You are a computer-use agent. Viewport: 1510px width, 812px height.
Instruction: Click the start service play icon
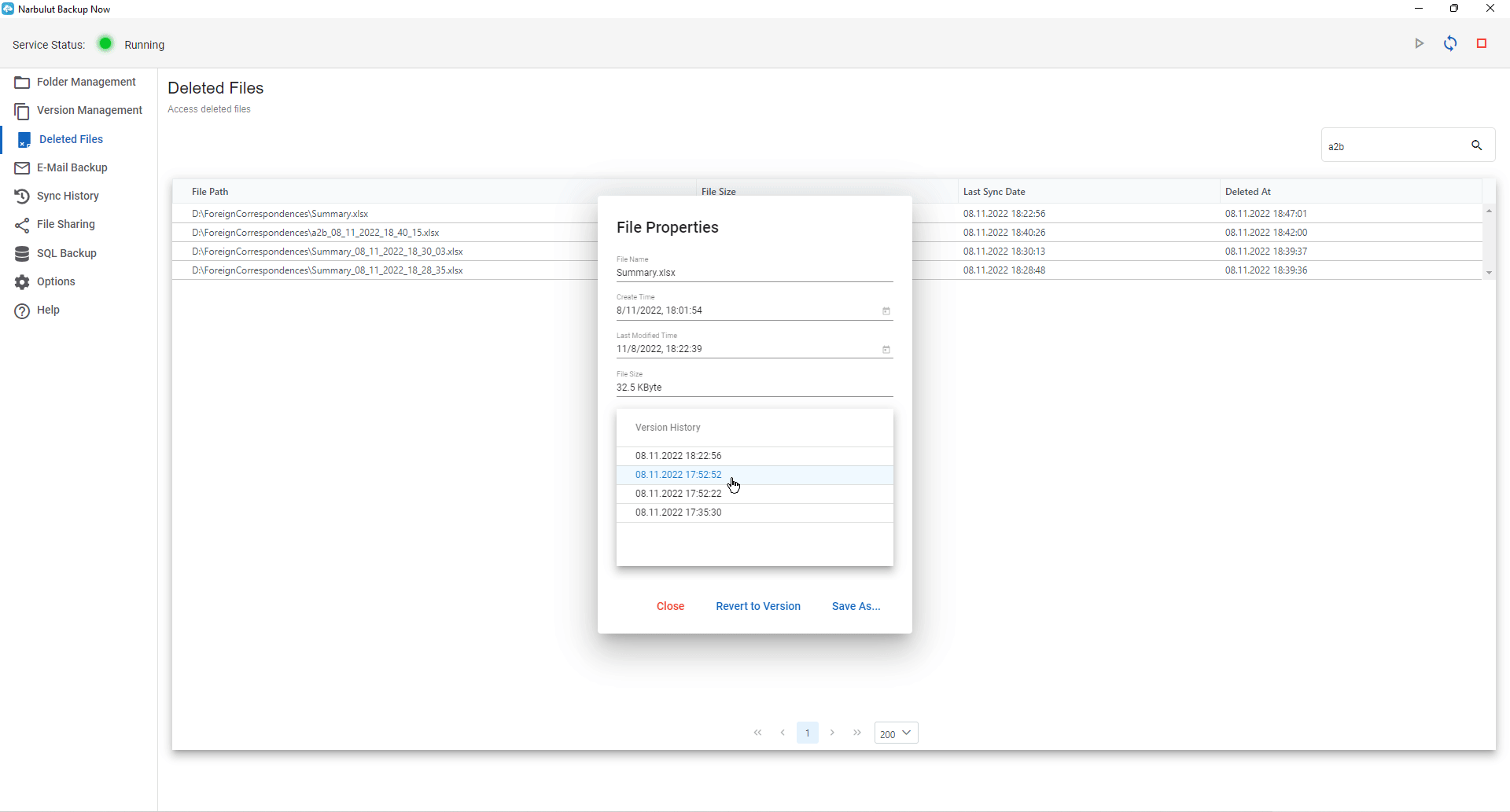click(1420, 44)
